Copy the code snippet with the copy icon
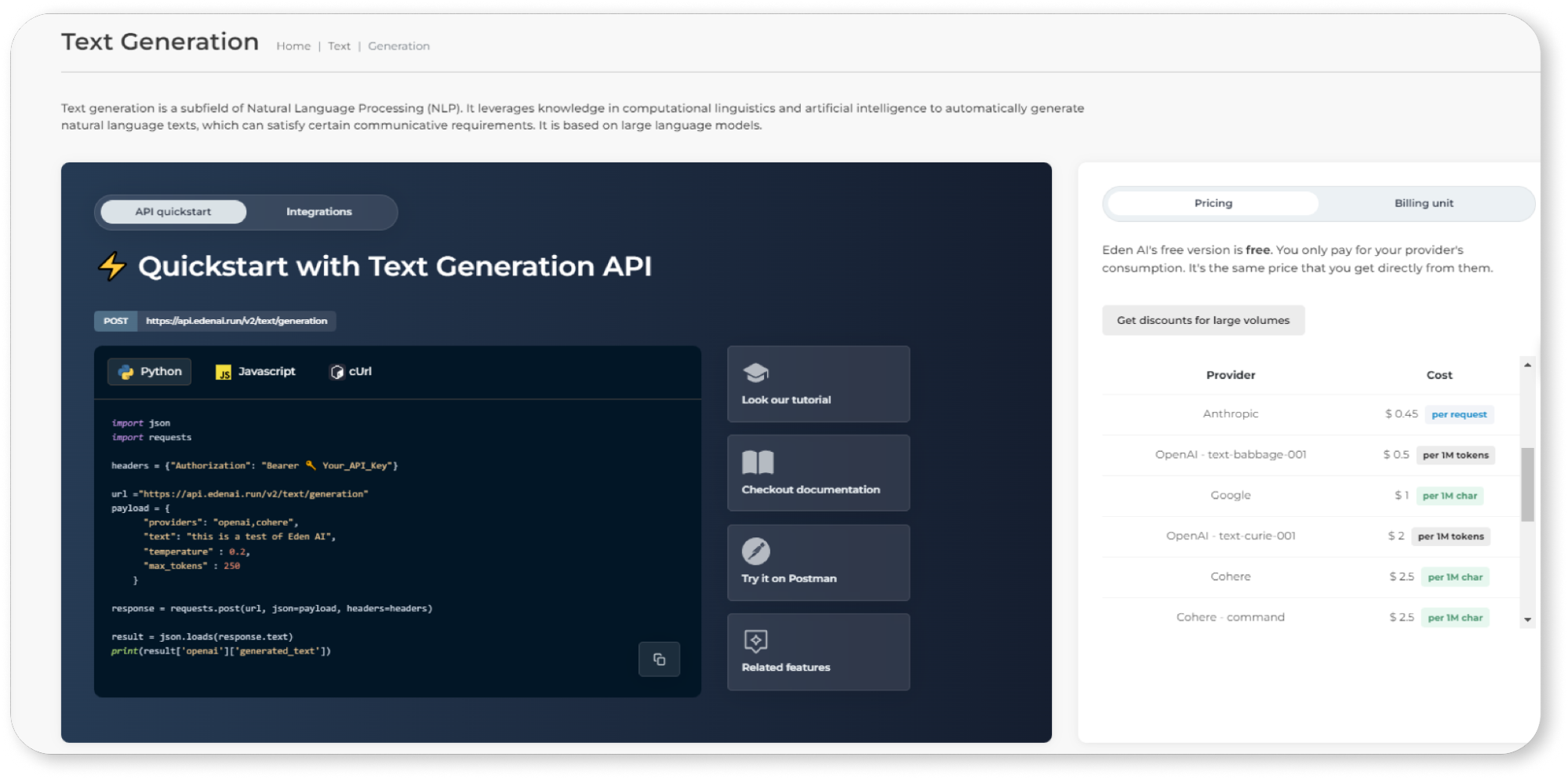This screenshot has height=779, width=1568. coord(659,659)
